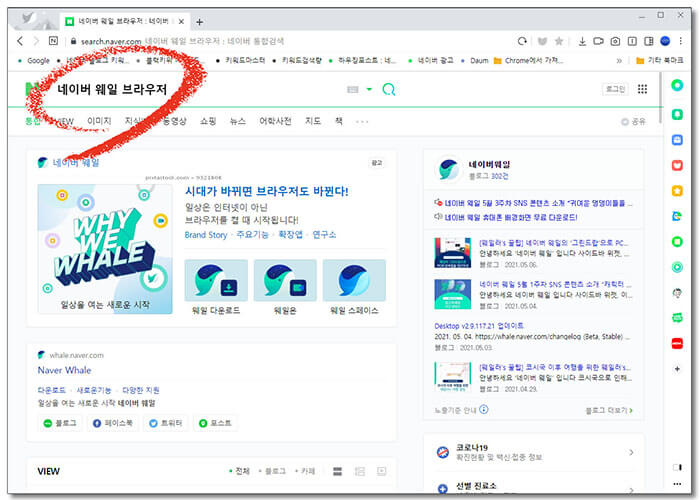Image resolution: width=700 pixels, height=500 pixels.
Task: Open the Chrome에서 가져... bookmark folder
Action: (x=529, y=60)
